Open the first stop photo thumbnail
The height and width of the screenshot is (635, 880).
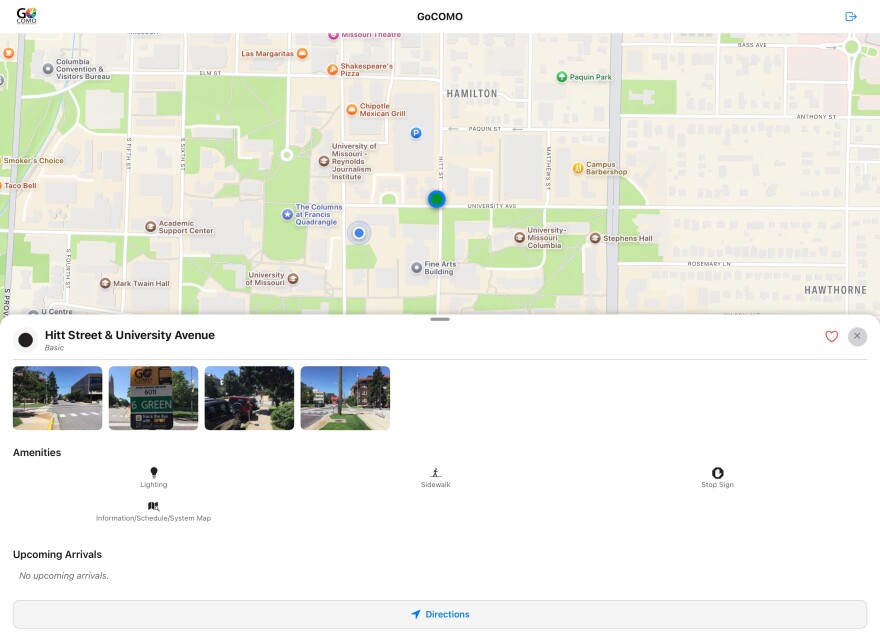pos(58,398)
